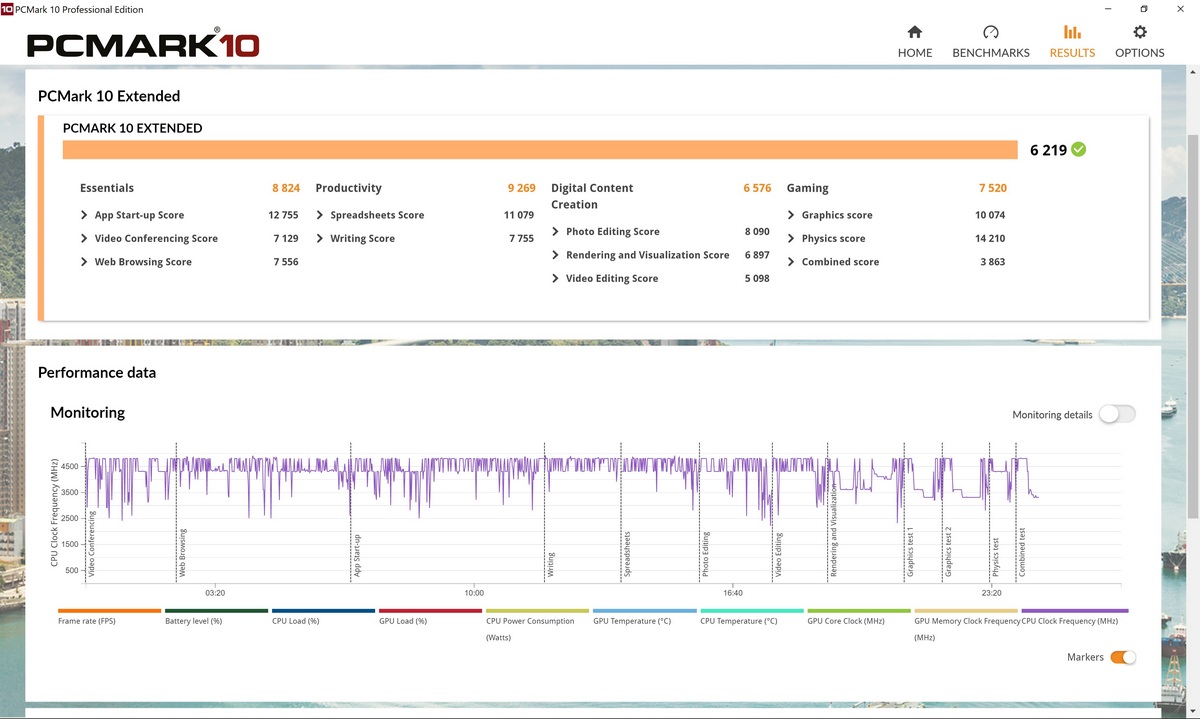Viewport: 1200px width, 719px height.
Task: Restore the window using title bar icon
Action: 1143,10
